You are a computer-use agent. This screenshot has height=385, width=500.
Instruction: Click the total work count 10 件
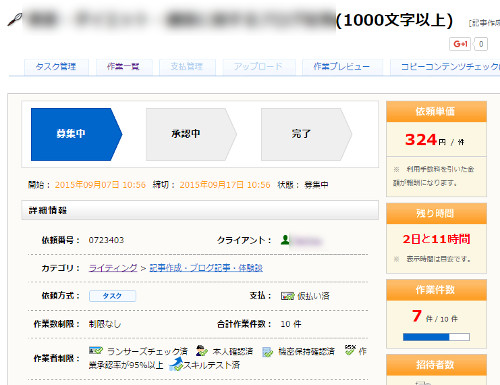291,324
